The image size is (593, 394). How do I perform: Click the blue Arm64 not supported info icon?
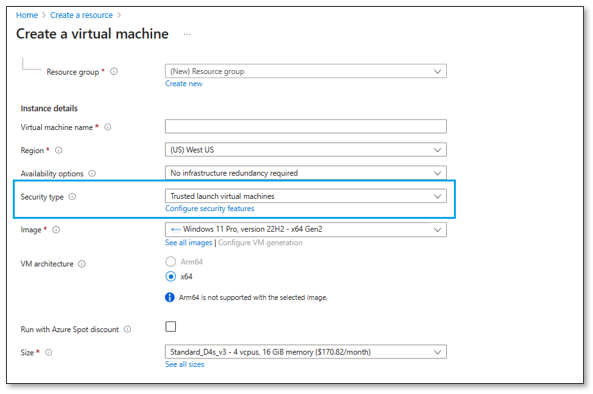170,297
